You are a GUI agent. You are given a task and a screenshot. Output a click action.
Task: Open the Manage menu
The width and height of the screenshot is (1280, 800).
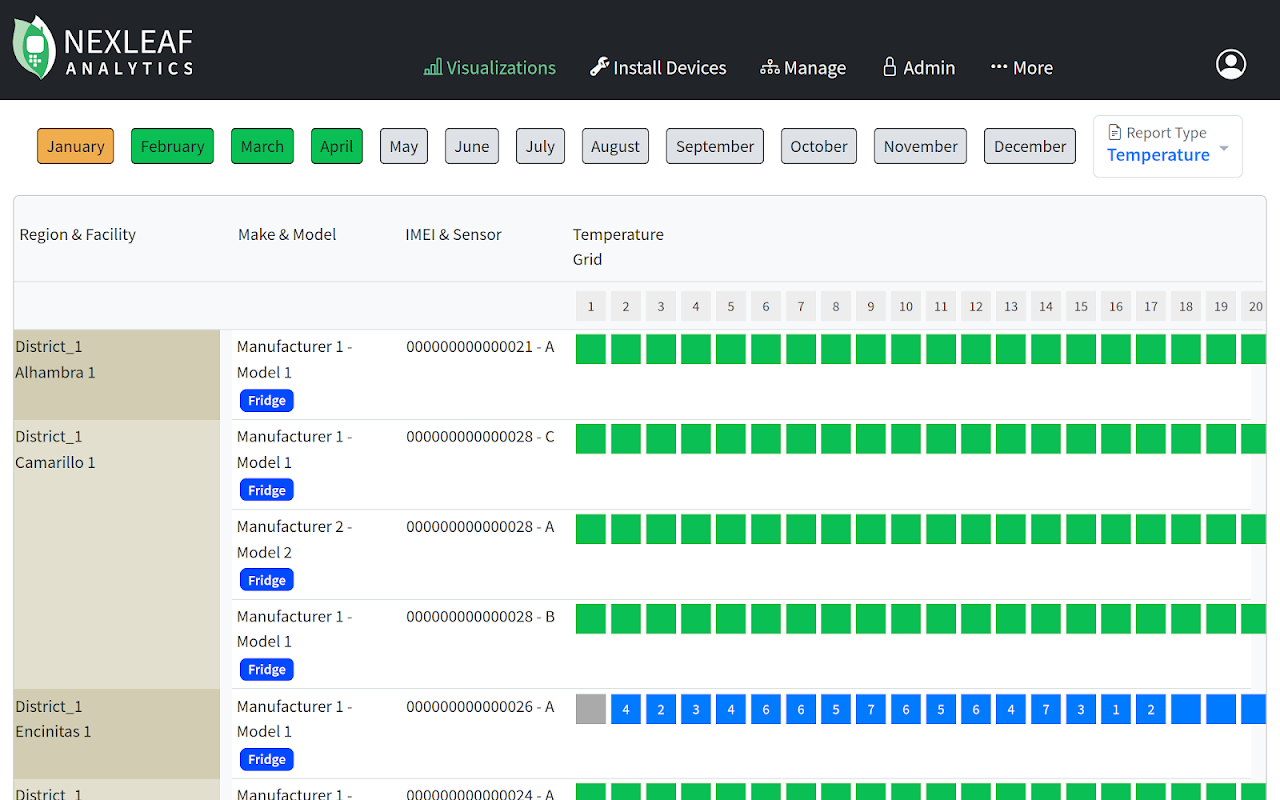pyautogui.click(x=803, y=68)
